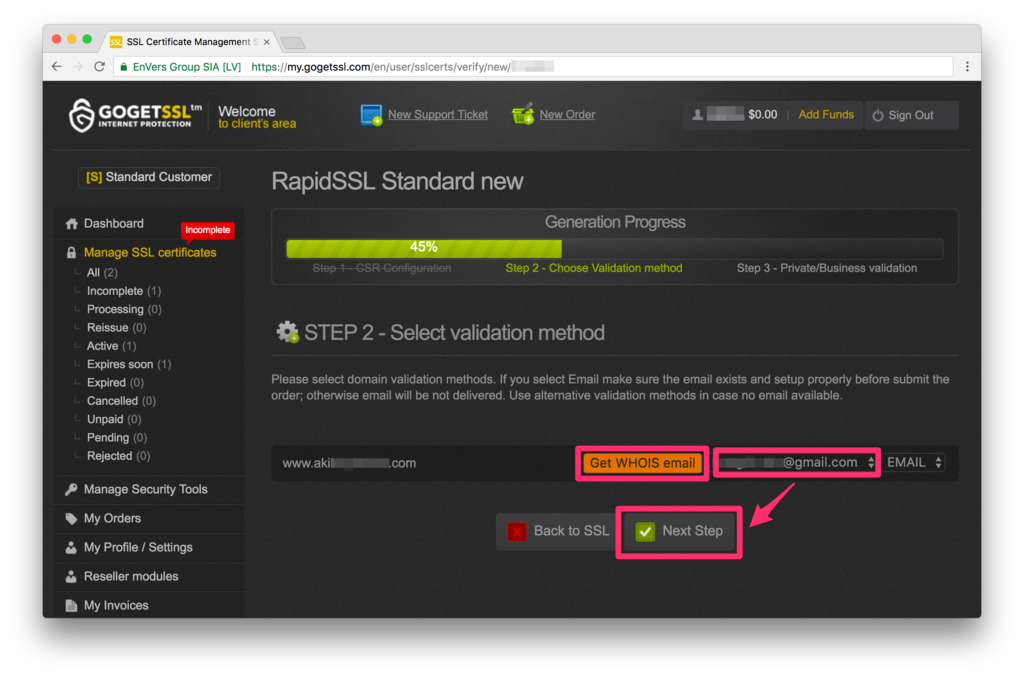The height and width of the screenshot is (679, 1024).
Task: Click the red X icon on Back to SSL
Action: (x=517, y=531)
